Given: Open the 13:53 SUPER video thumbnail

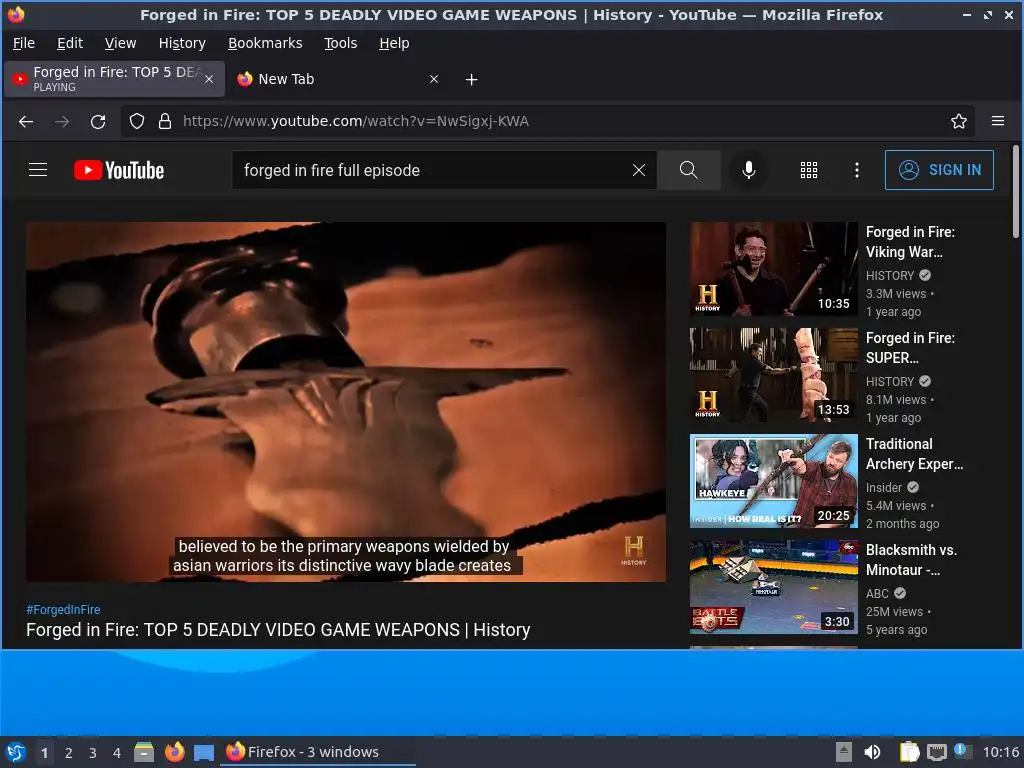Looking at the screenshot, I should coord(774,375).
